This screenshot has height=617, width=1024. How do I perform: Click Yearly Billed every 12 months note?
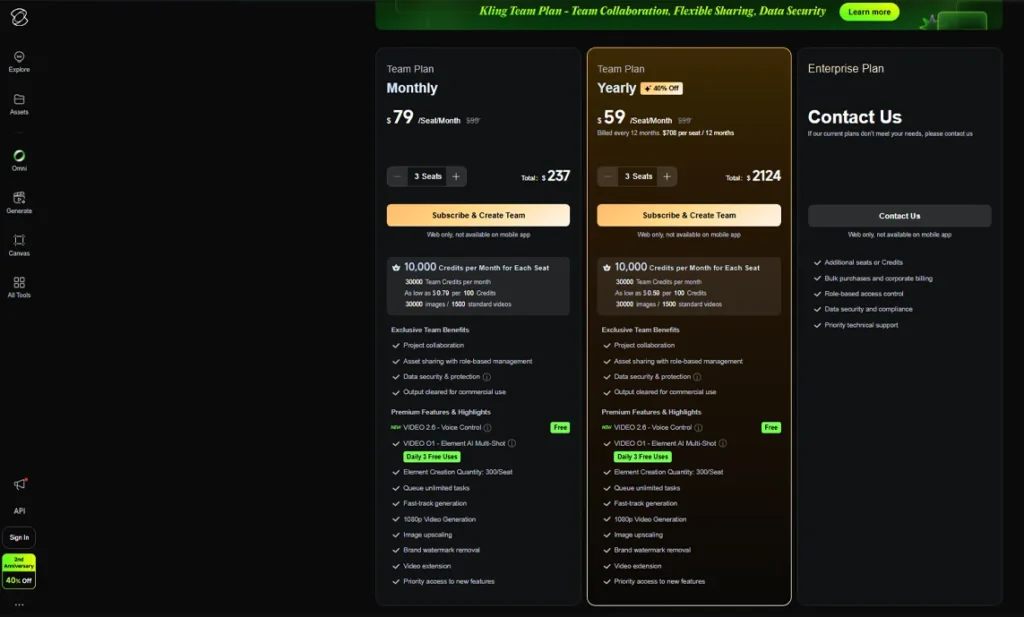pos(665,133)
